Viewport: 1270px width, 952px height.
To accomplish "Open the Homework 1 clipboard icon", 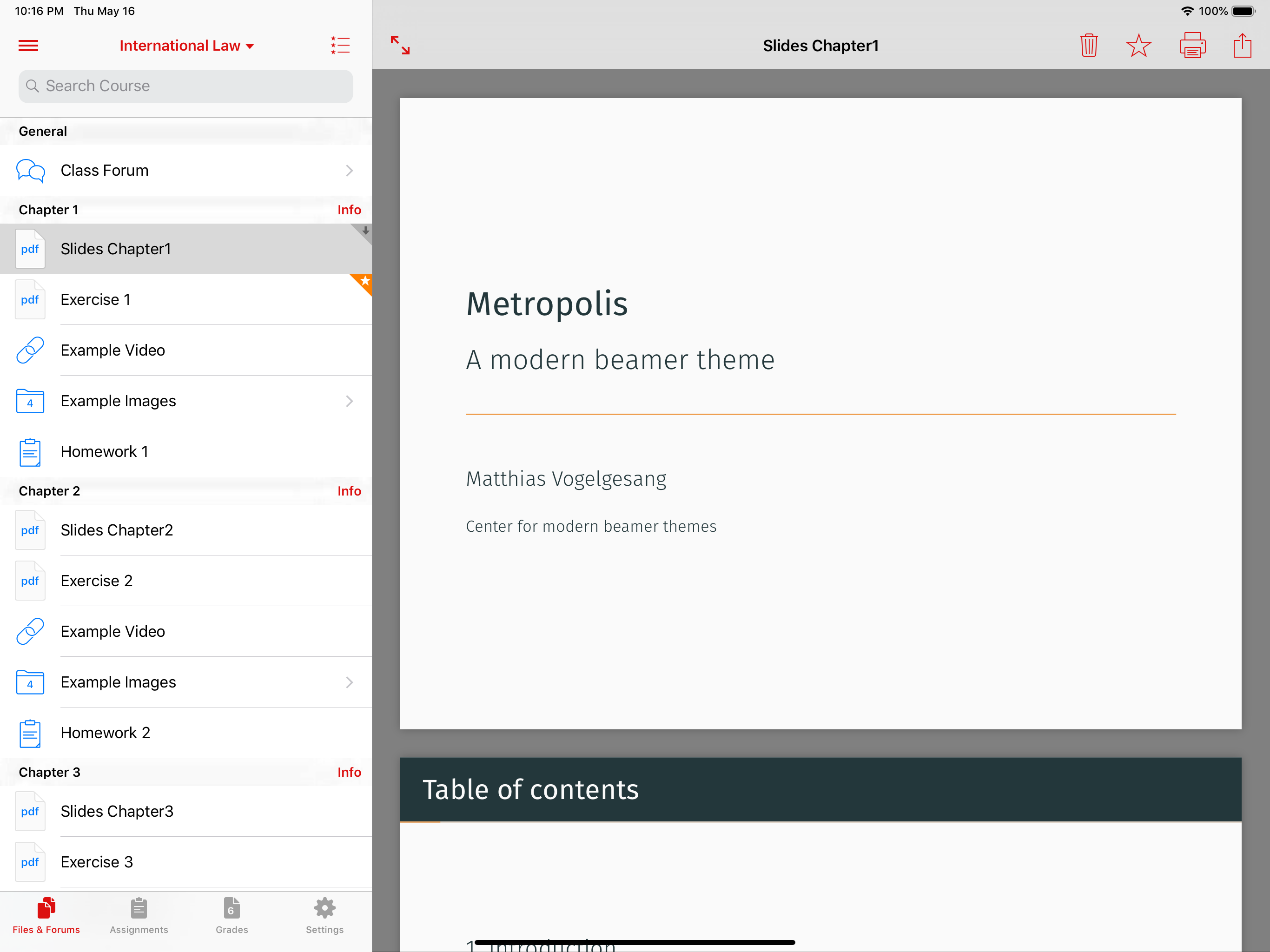I will tap(30, 452).
